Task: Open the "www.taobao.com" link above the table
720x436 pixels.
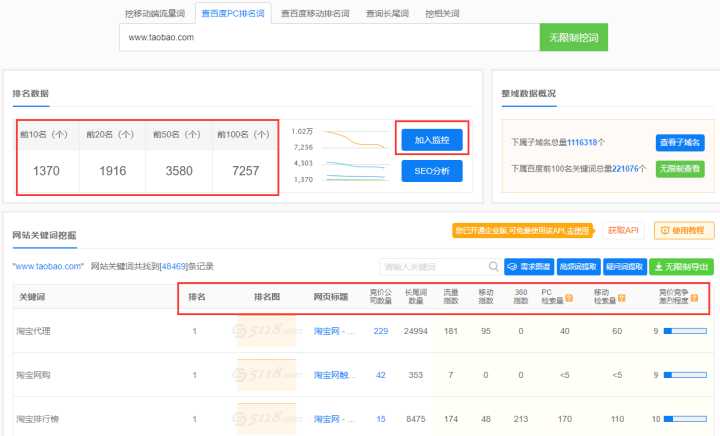Action: [48, 266]
